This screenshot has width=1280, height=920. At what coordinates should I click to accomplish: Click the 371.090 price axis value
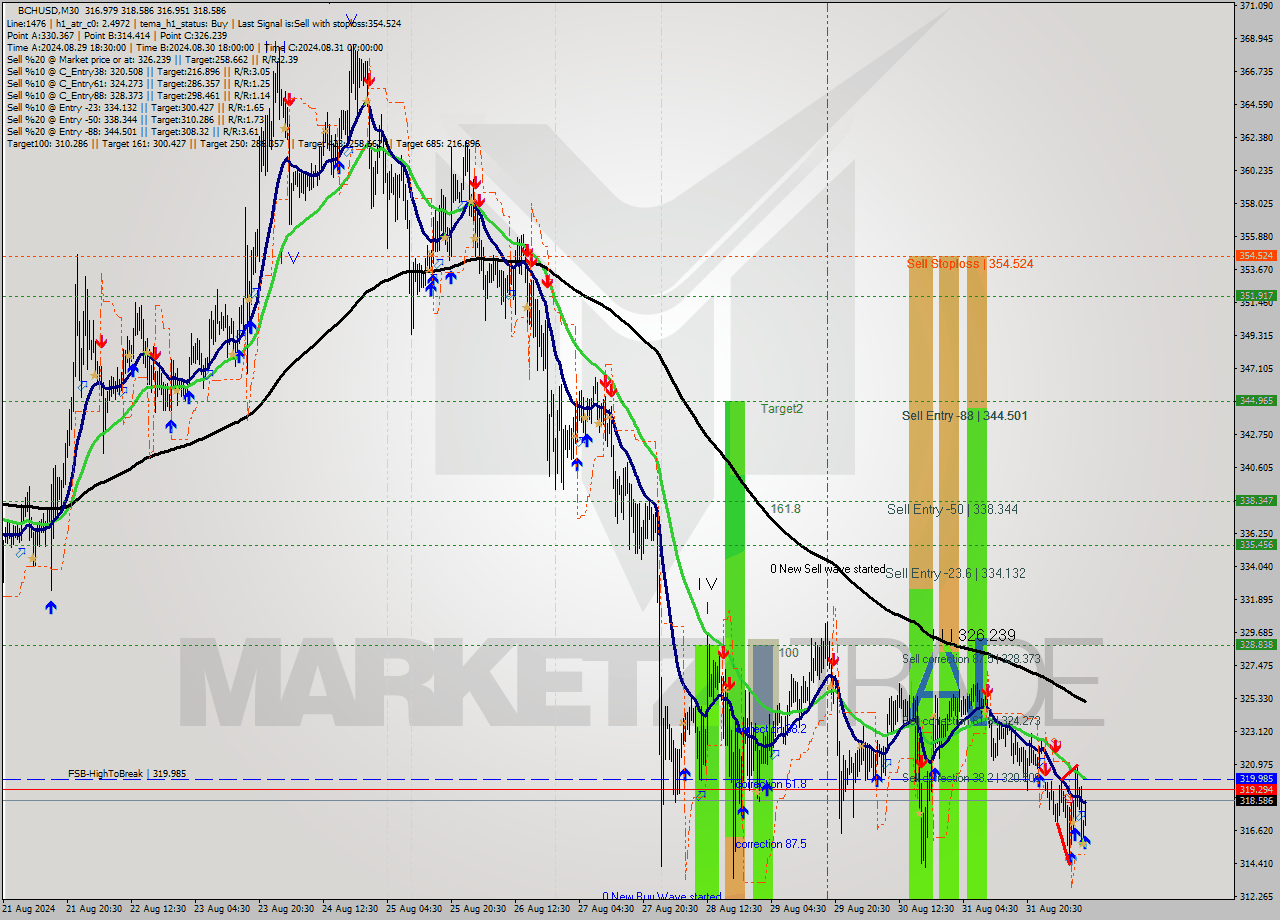tap(1256, 6)
